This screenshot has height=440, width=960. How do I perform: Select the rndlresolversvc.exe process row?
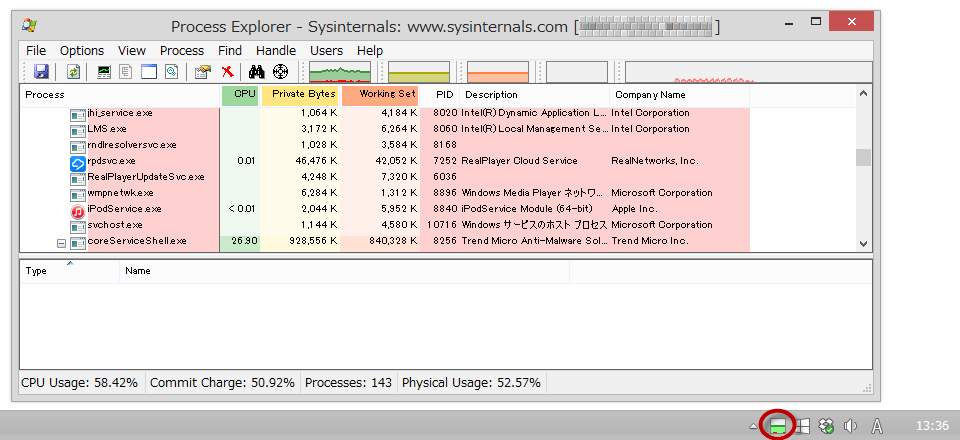(x=385, y=145)
